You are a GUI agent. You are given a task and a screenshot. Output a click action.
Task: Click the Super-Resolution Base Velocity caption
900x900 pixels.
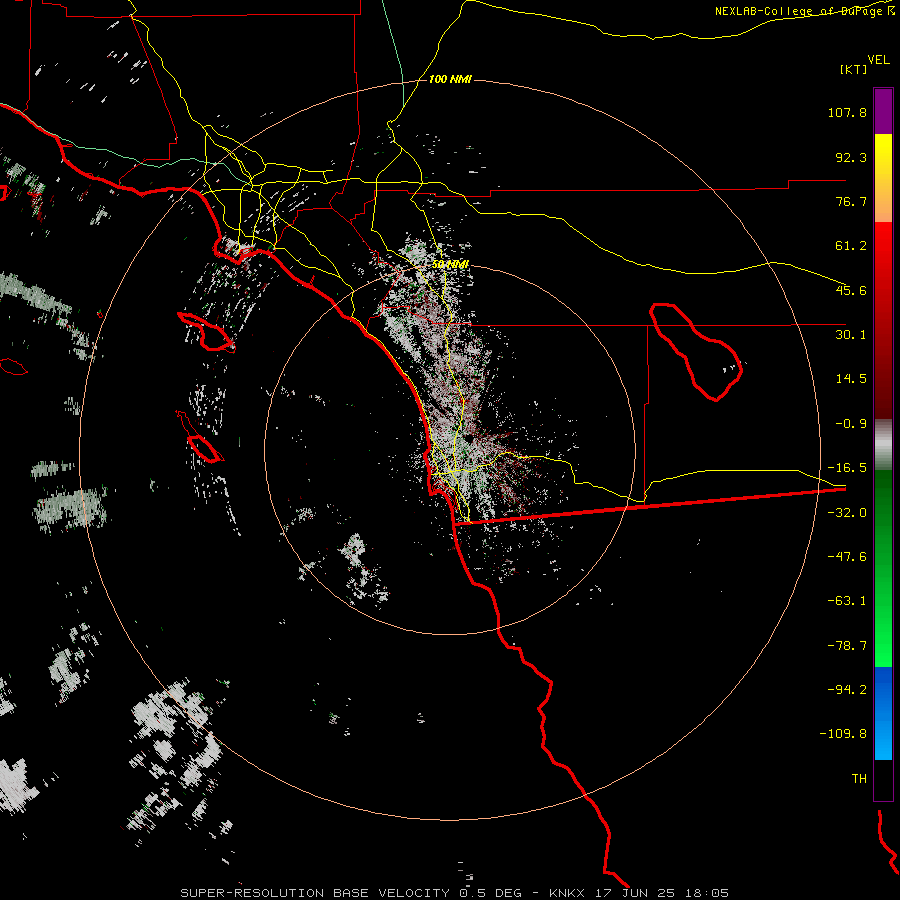coord(455,893)
